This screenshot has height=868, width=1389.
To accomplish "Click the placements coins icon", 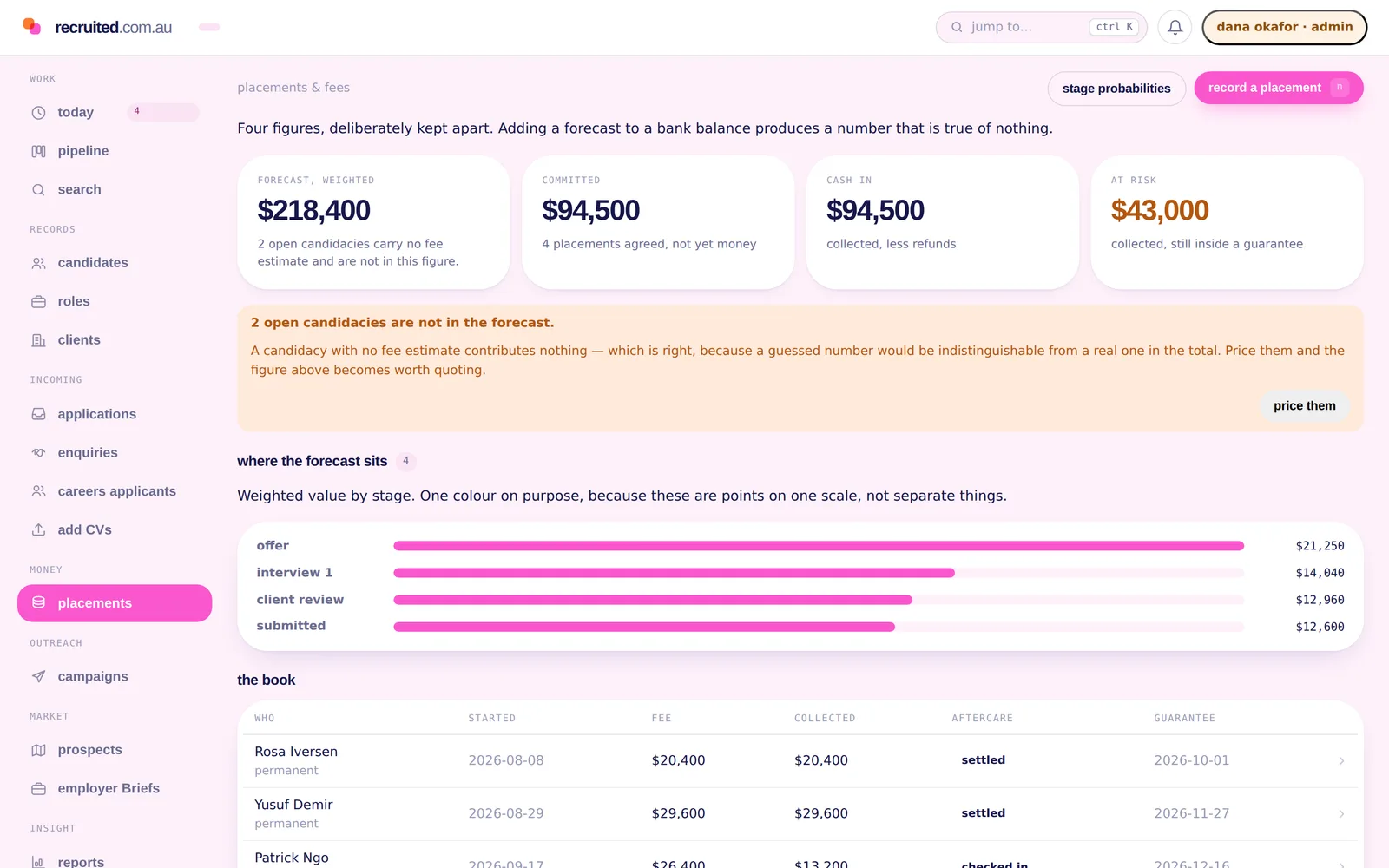I will click(38, 602).
